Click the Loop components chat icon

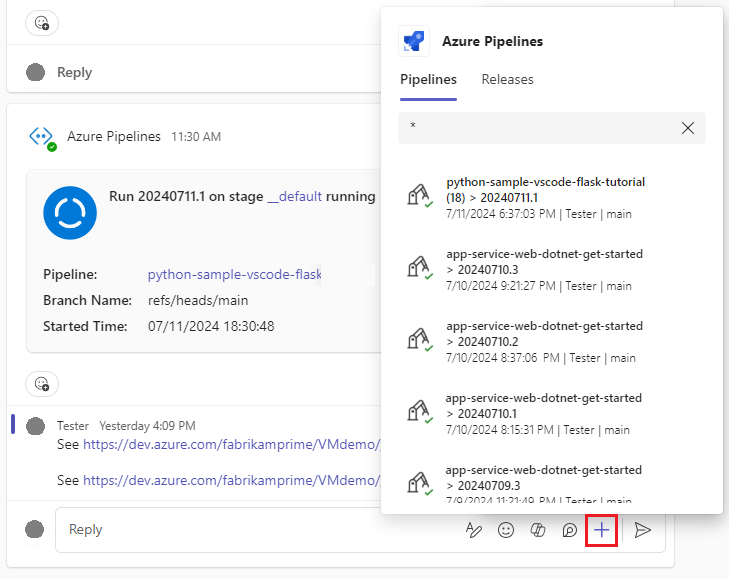(569, 530)
